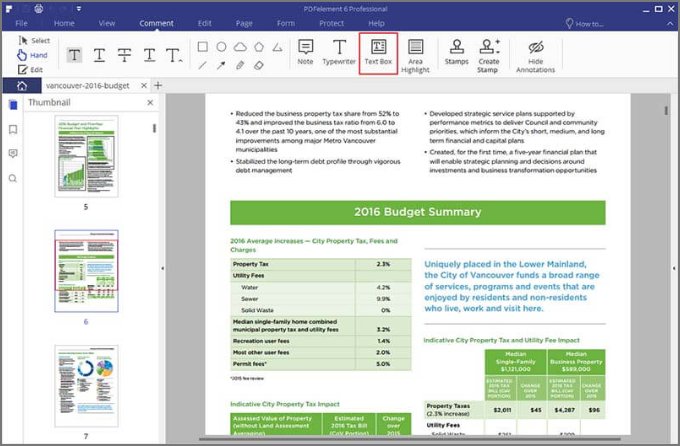Open the Stamps tool
680x446 pixels.
457,52
